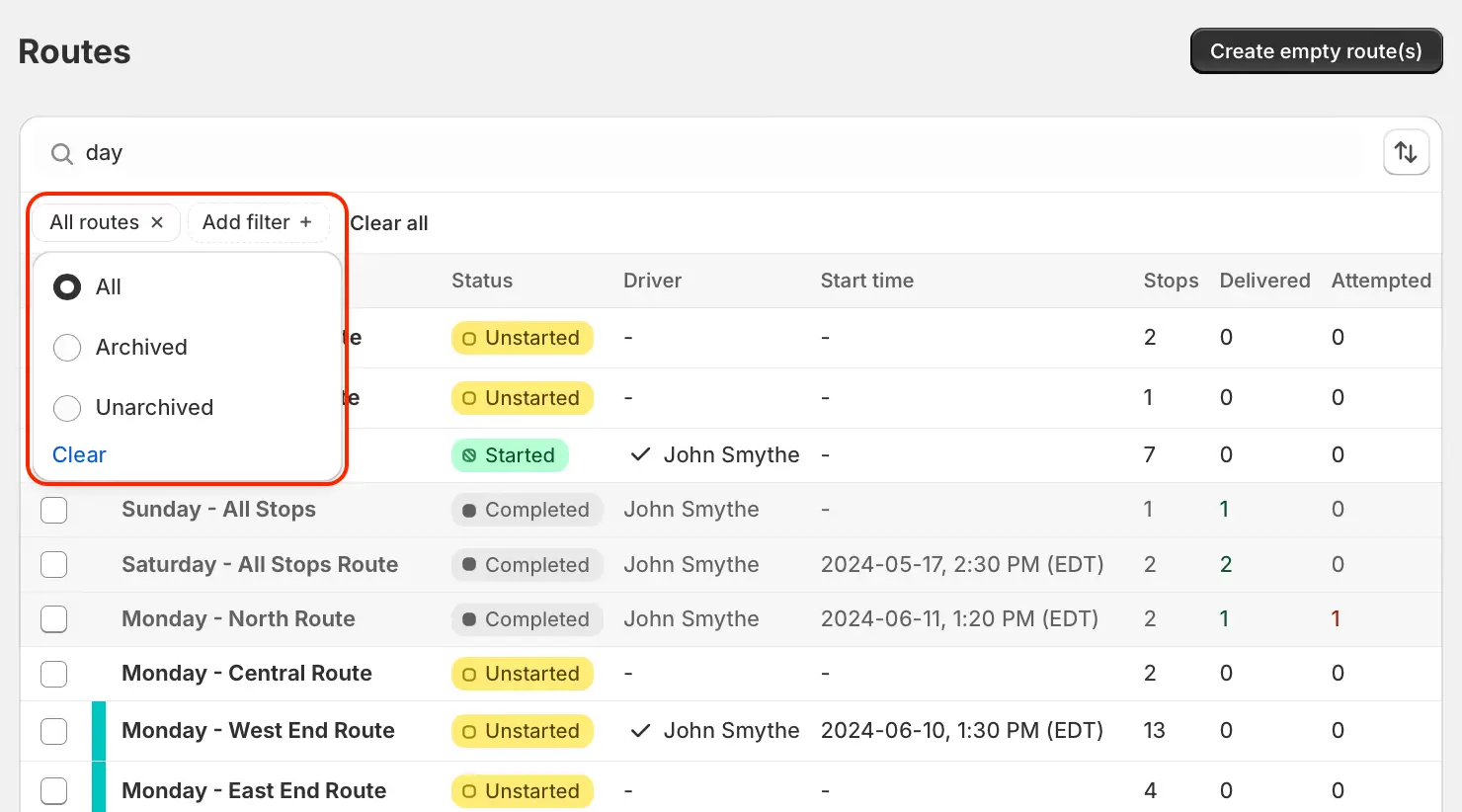Open the Add filter dropdown
Screen dimensions: 1462x812
pos(257,222)
